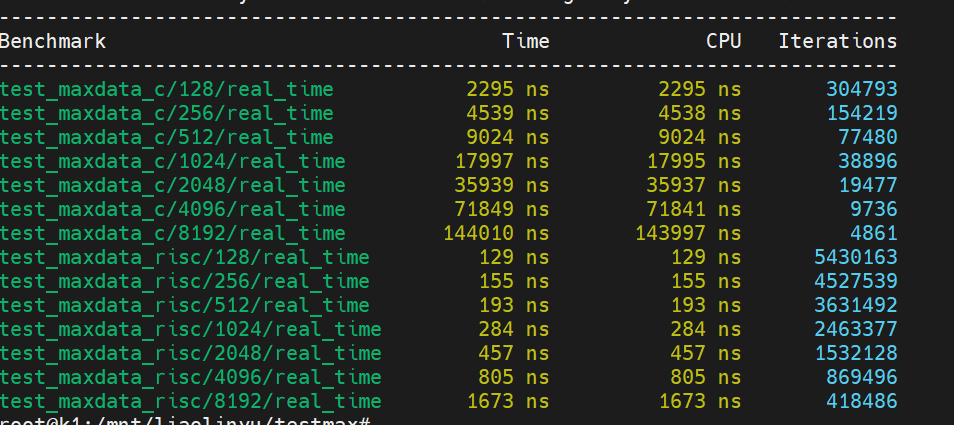Click test_maxdata_c/512/real_time benchmark name
The width and height of the screenshot is (954, 425).
tap(167, 137)
